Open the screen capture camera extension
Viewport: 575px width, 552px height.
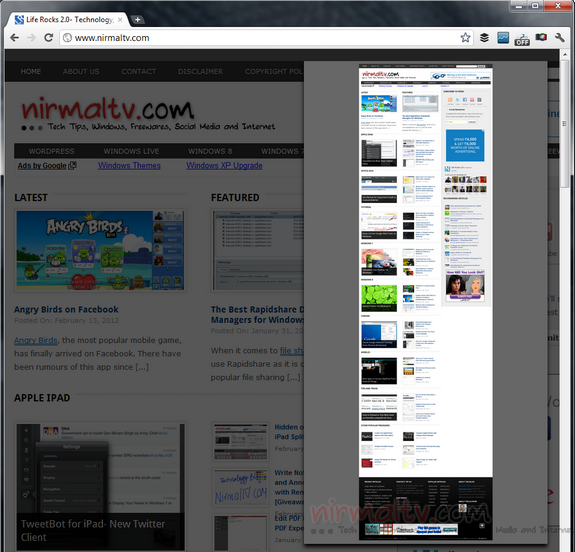[541, 37]
